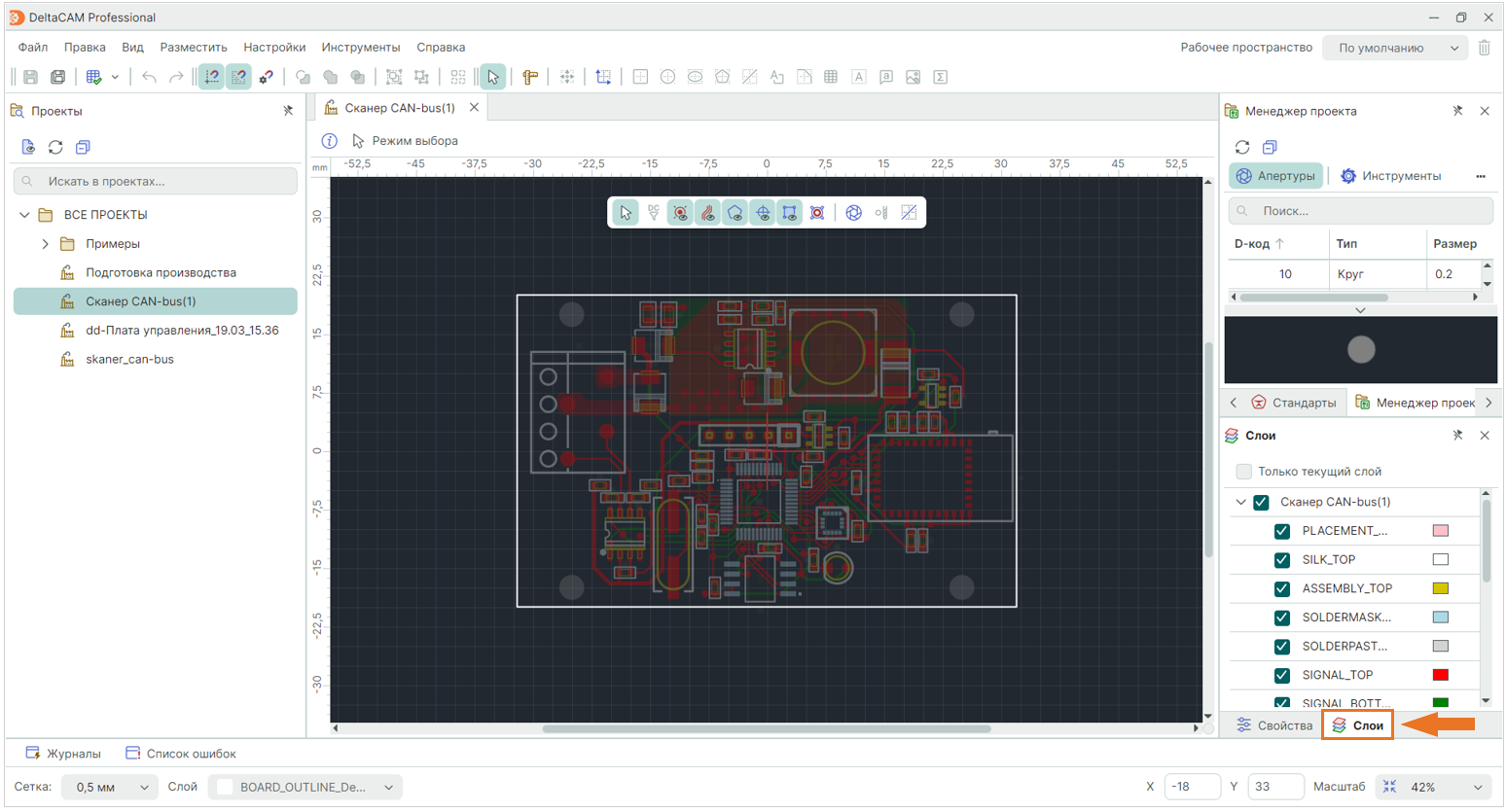Screen dimensions: 1506x812
Task: Open the grid size dropdown showing 0,5 мм
Action: click(108, 787)
